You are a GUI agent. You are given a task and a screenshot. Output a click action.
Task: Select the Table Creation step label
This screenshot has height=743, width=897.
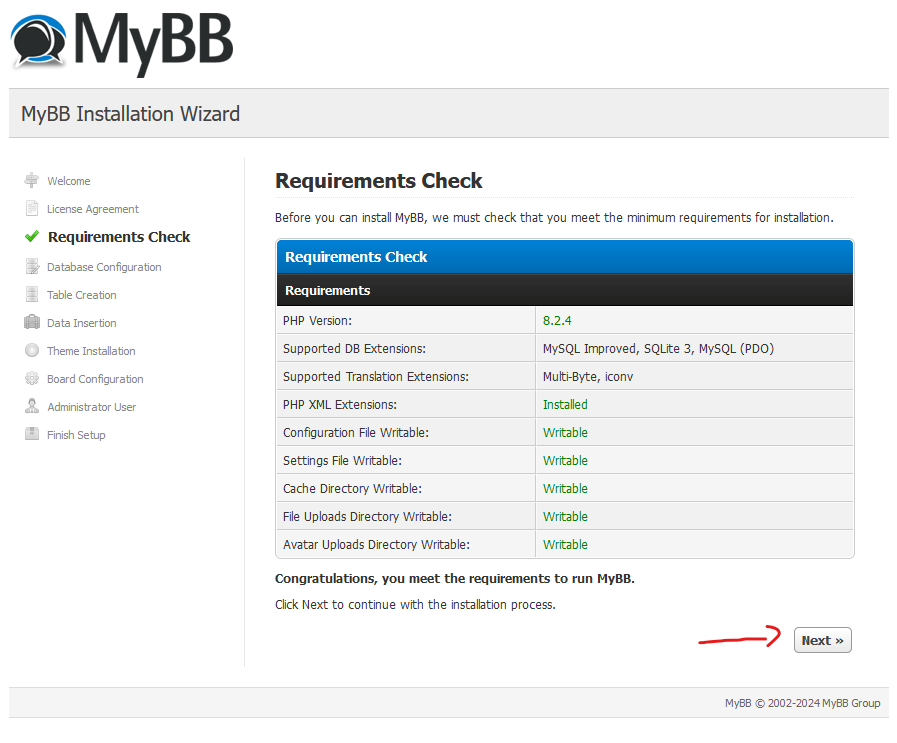[82, 295]
